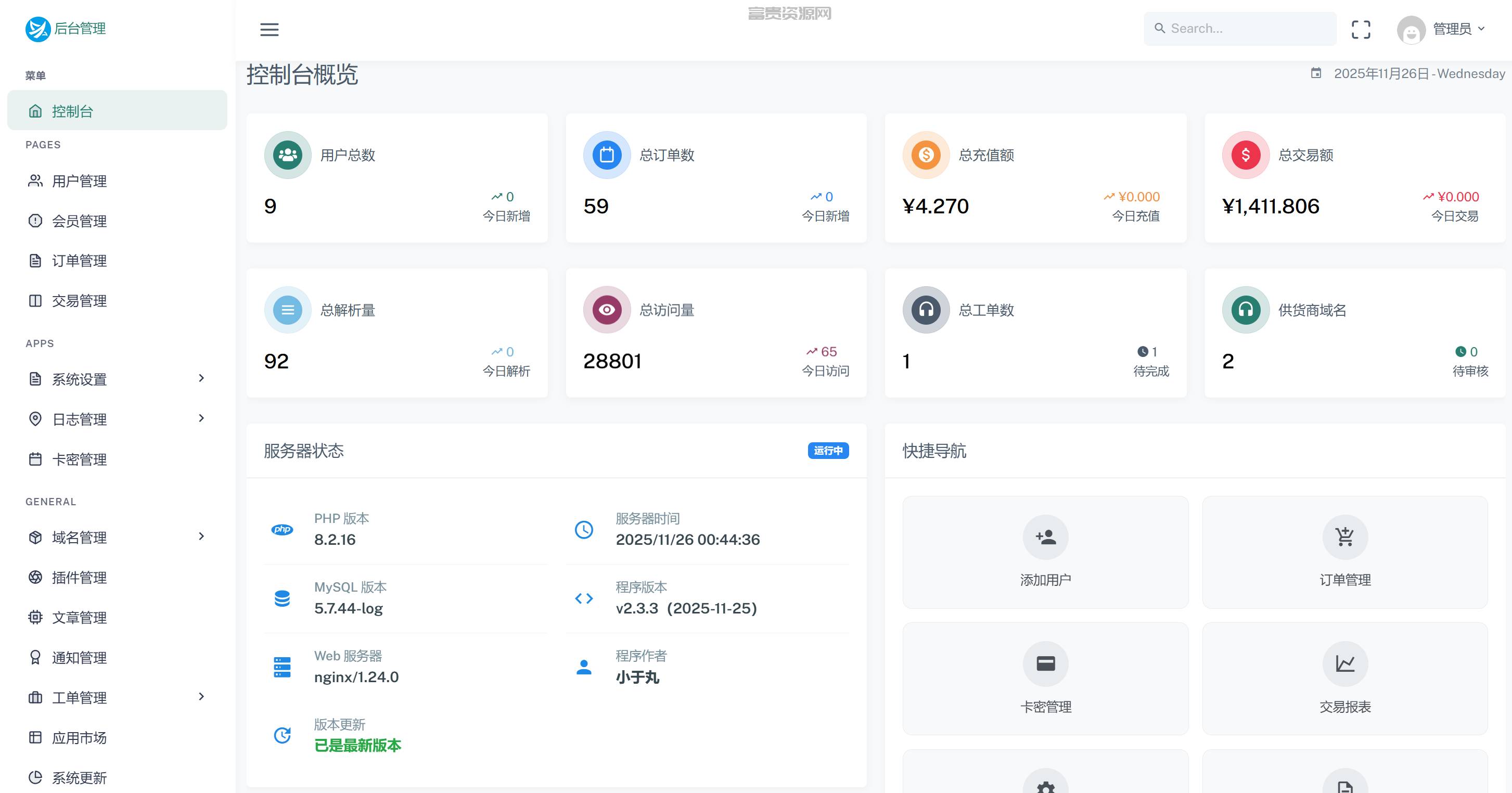Screen dimensions: 1512x793
Task: Select 控制台 in the sidebar menu
Action: (118, 110)
